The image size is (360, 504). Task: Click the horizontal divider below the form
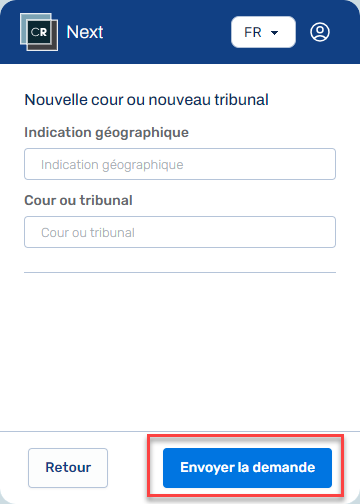point(180,272)
